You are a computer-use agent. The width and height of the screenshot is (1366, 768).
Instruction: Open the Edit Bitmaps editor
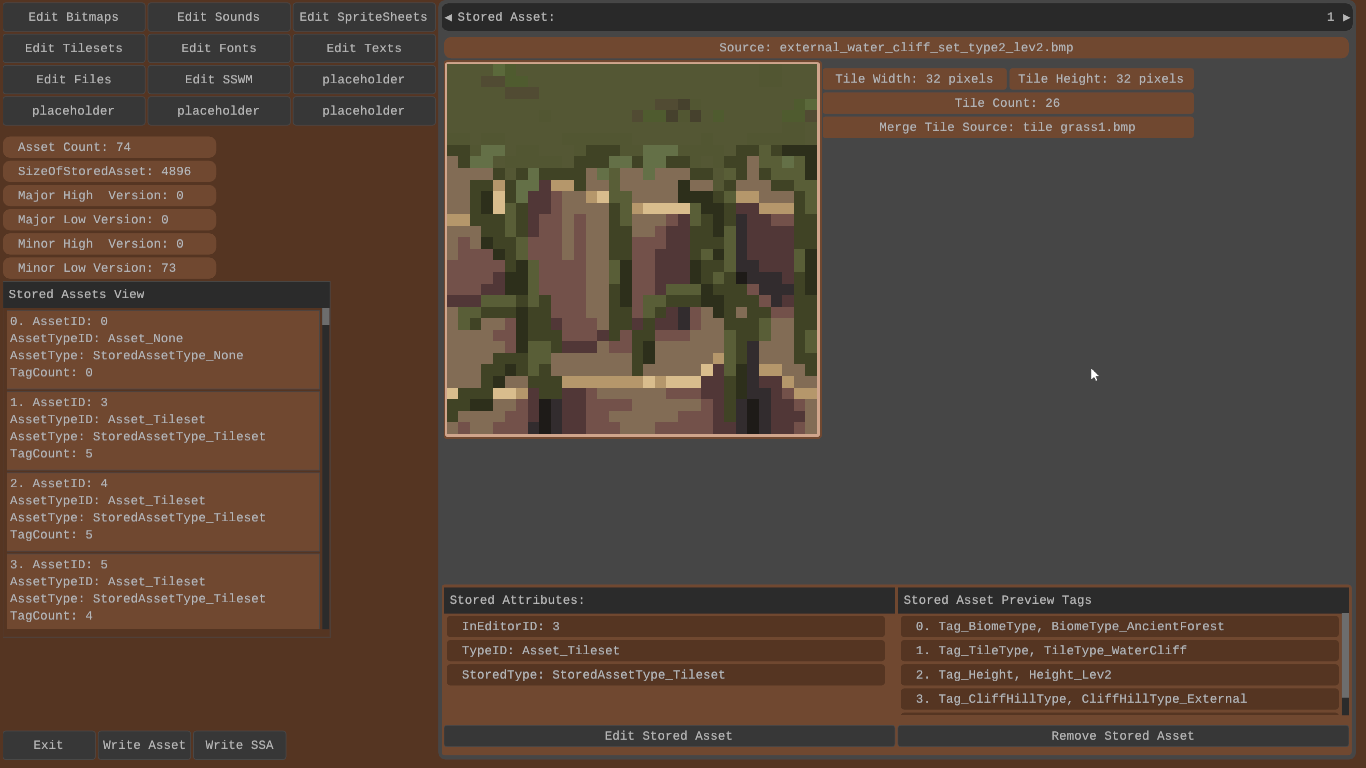pyautogui.click(x=73, y=17)
